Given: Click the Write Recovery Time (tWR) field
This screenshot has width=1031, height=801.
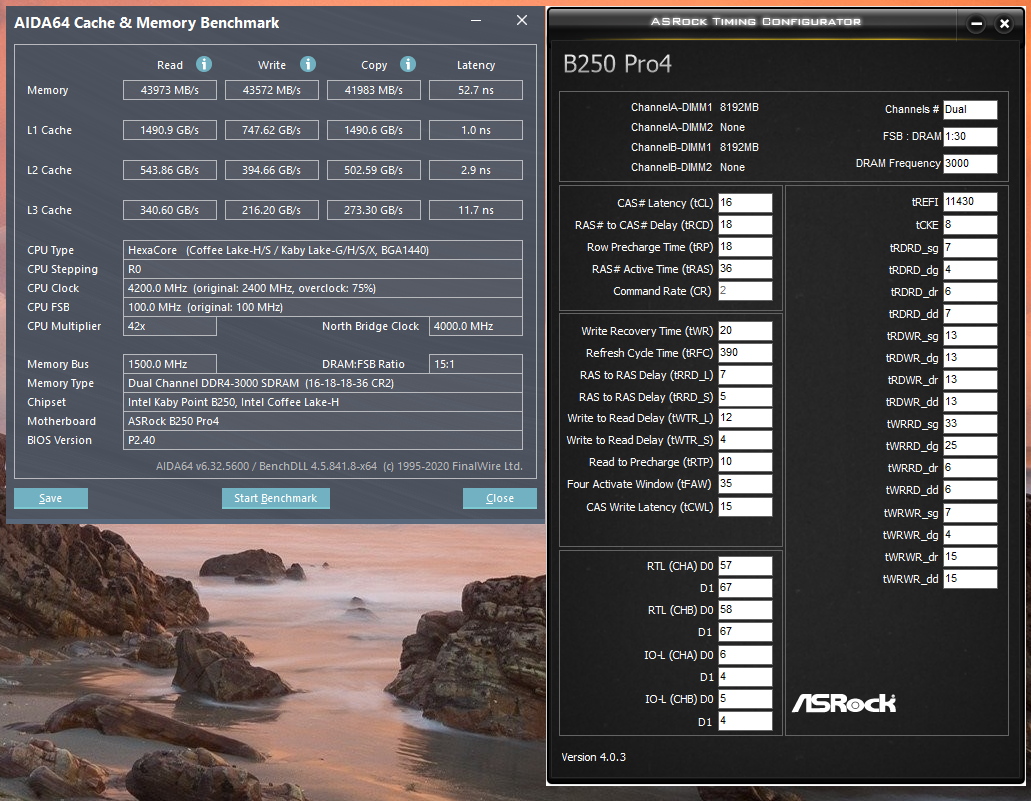Looking at the screenshot, I should (745, 331).
